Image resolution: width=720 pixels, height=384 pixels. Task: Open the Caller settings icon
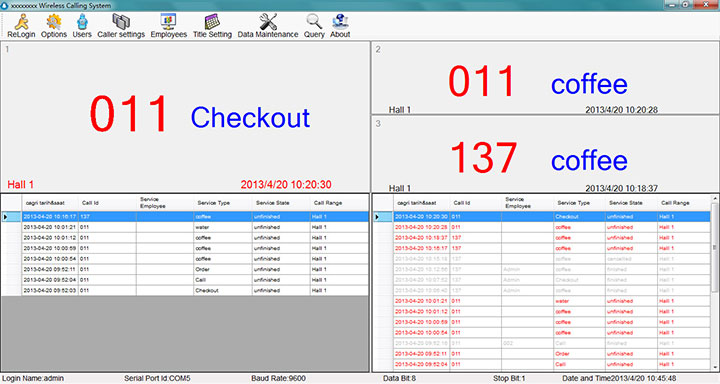point(121,22)
